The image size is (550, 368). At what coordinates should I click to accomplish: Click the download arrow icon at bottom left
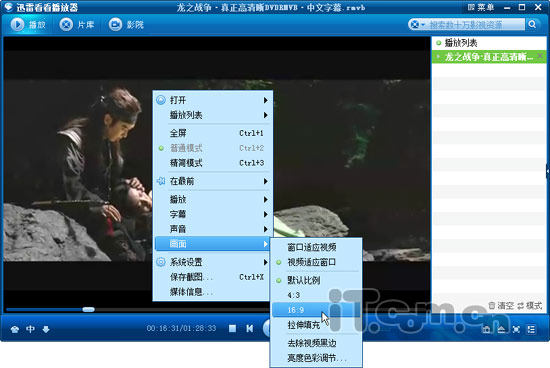[46, 329]
